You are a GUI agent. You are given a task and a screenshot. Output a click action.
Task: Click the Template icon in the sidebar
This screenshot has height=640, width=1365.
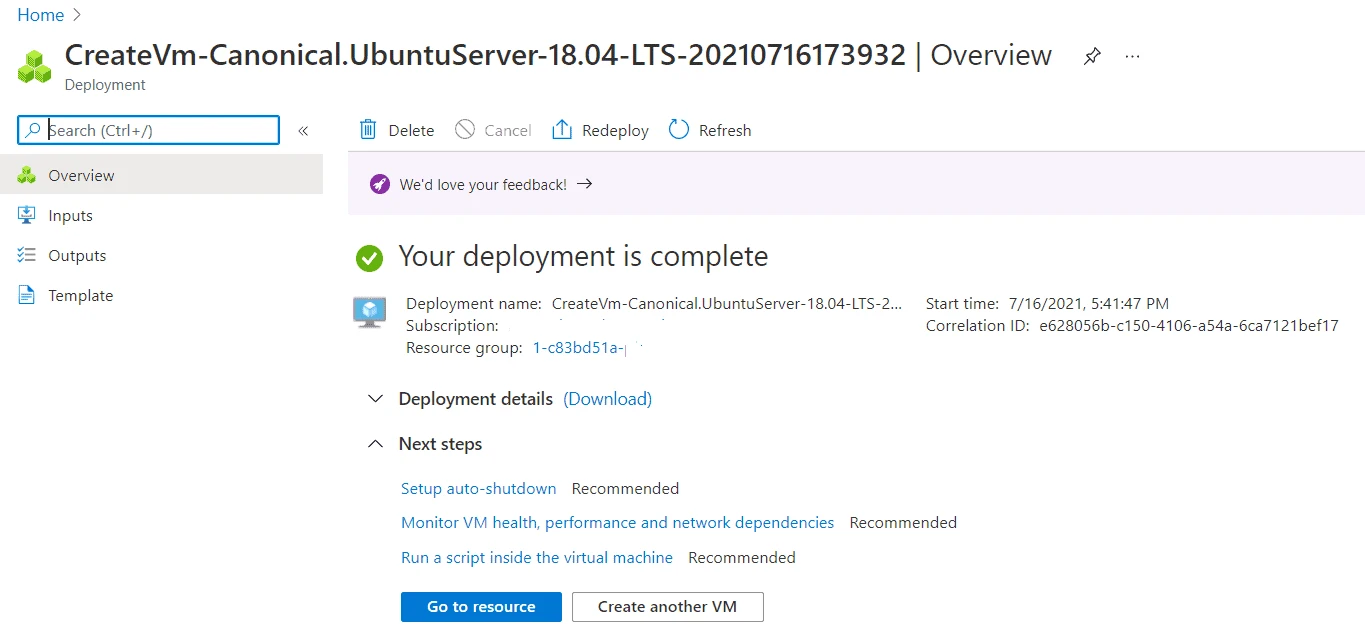pyautogui.click(x=26, y=295)
